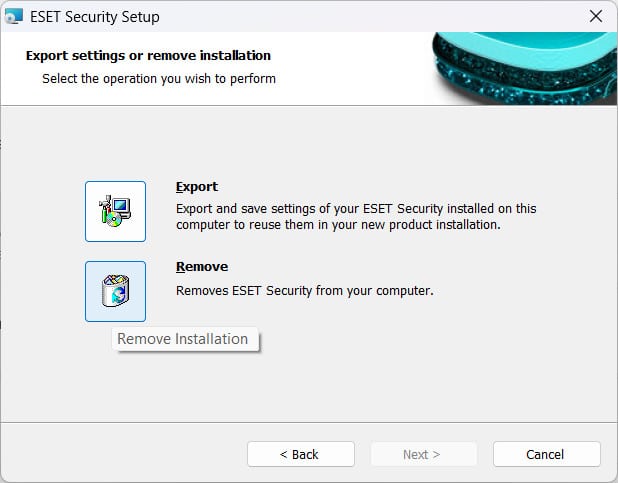The width and height of the screenshot is (618, 483).
Task: Click the ESET Security Setup title text
Action: pos(95,17)
